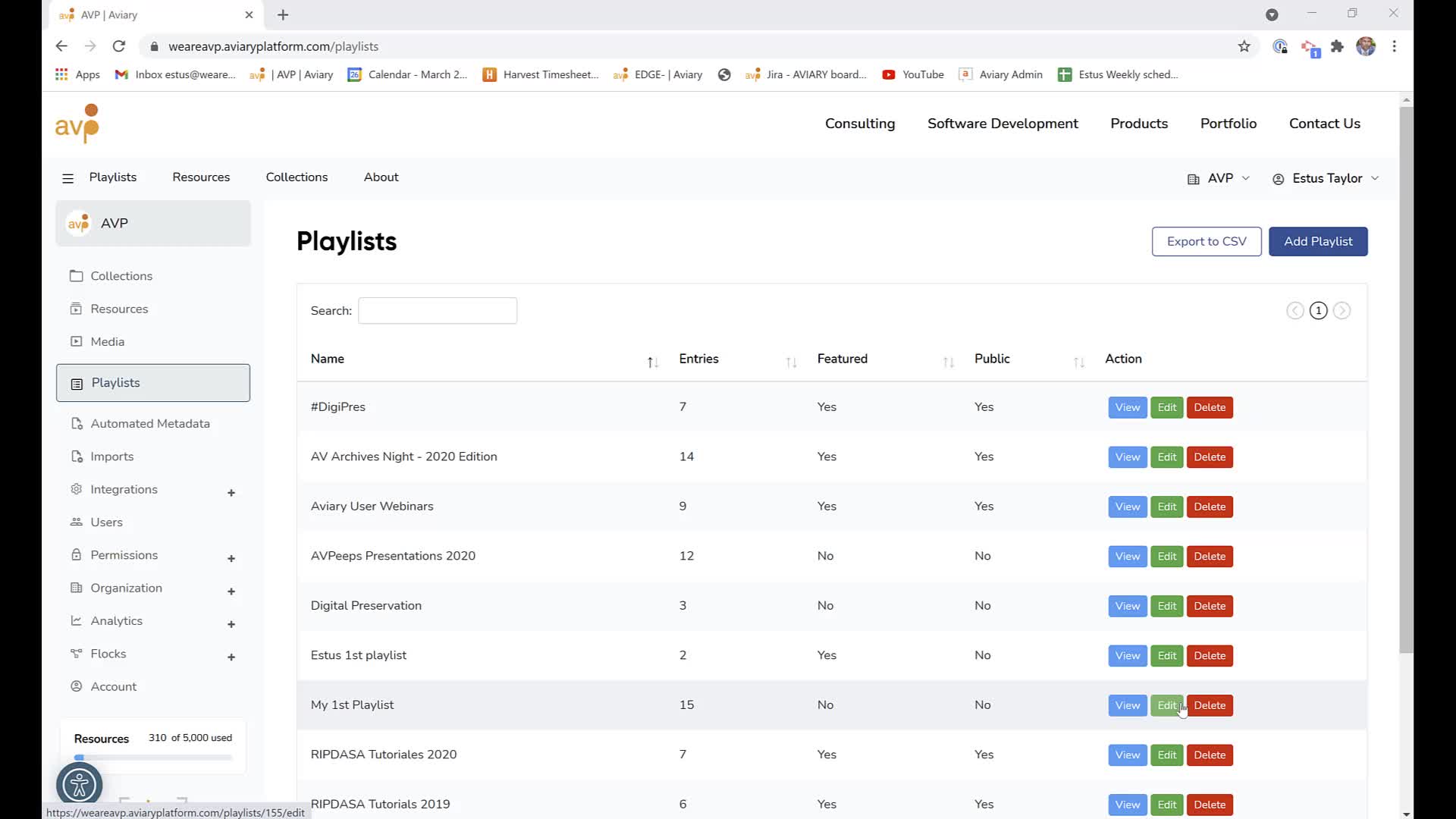This screenshot has height=819, width=1456.
Task: Select page 1 in the pagination
Action: [1319, 311]
